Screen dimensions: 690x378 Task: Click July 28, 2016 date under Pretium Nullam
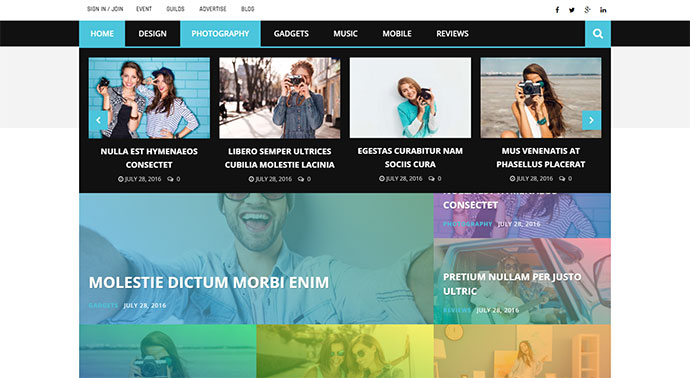498,310
